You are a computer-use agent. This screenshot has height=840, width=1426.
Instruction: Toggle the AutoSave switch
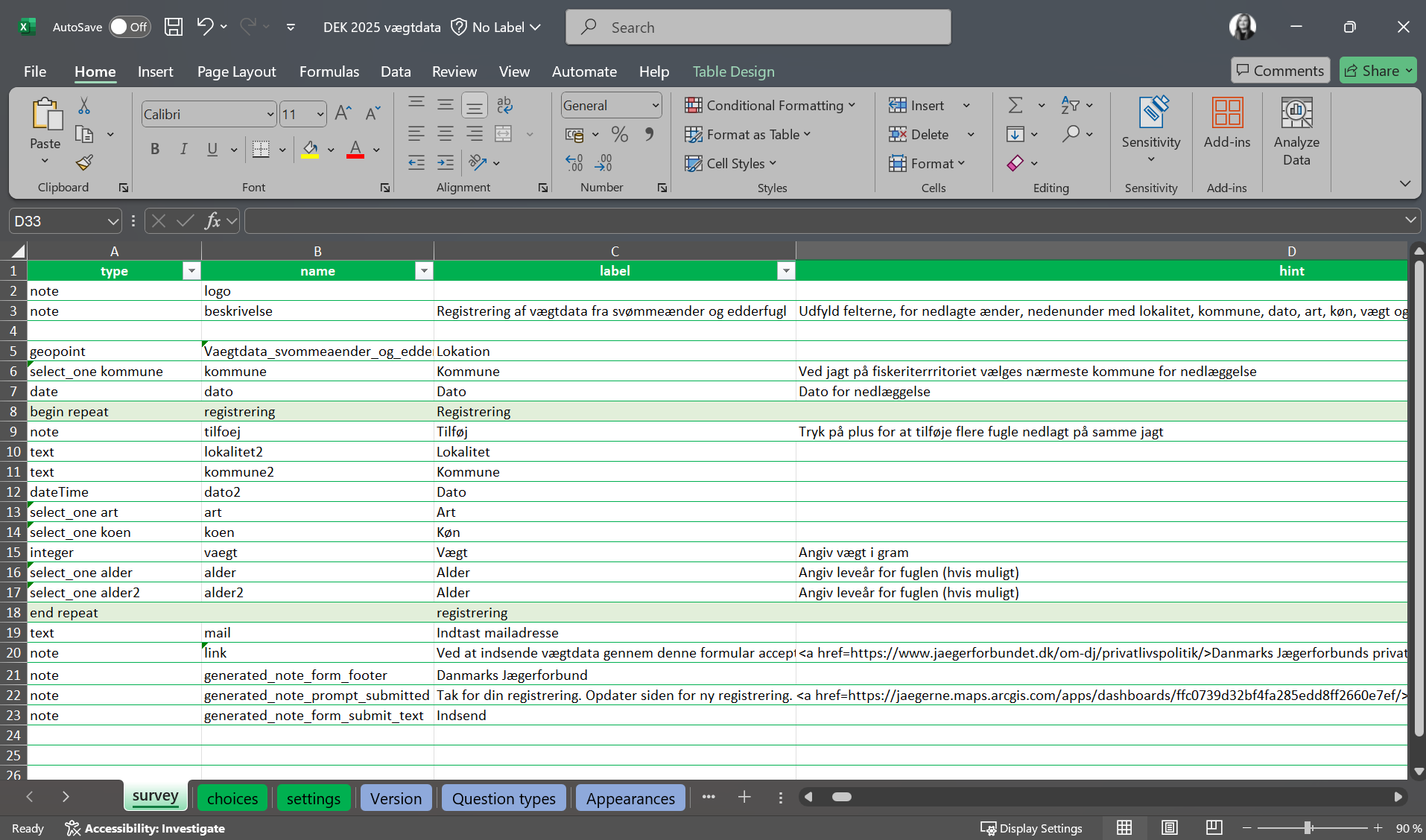coord(130,28)
